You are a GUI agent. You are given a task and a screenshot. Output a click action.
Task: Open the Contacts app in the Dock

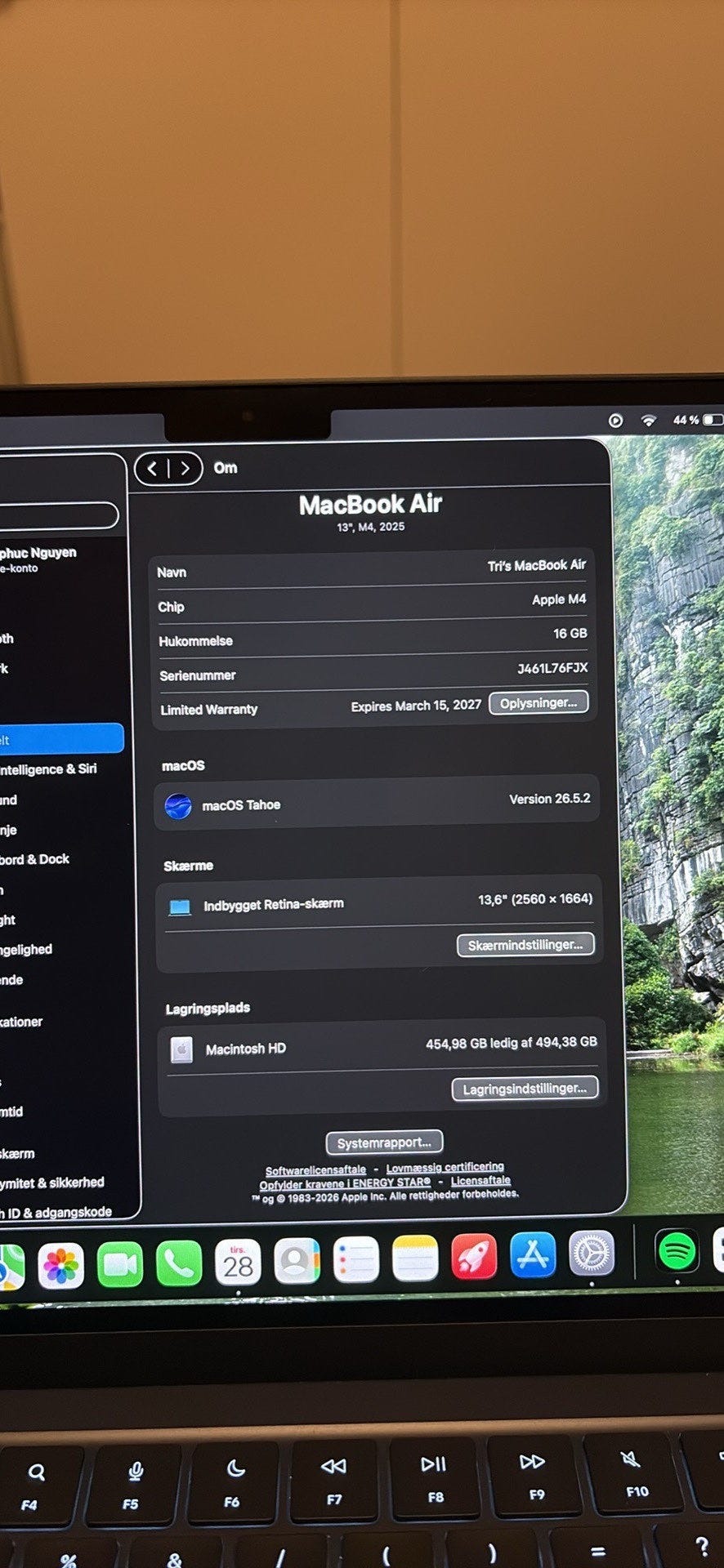pyautogui.click(x=297, y=1261)
